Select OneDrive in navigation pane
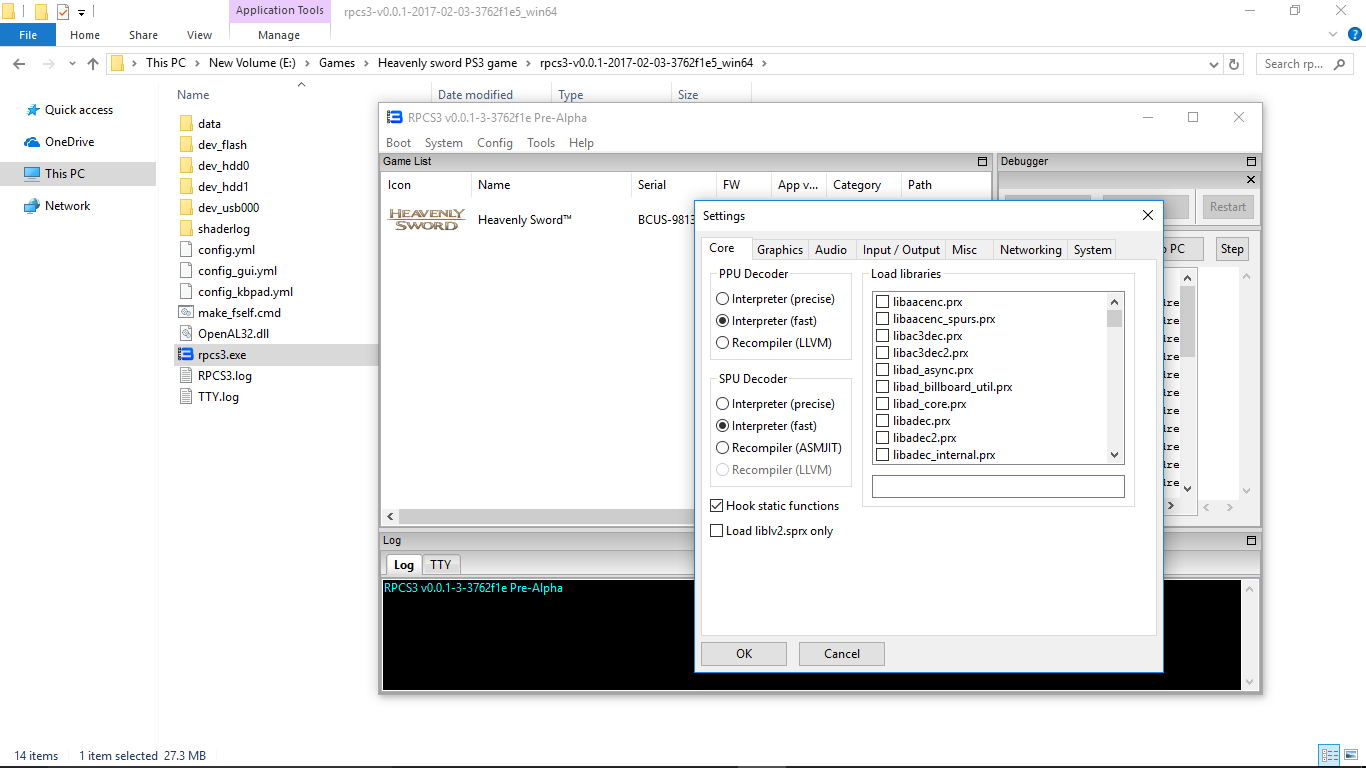This screenshot has height=768, width=1366. point(69,142)
